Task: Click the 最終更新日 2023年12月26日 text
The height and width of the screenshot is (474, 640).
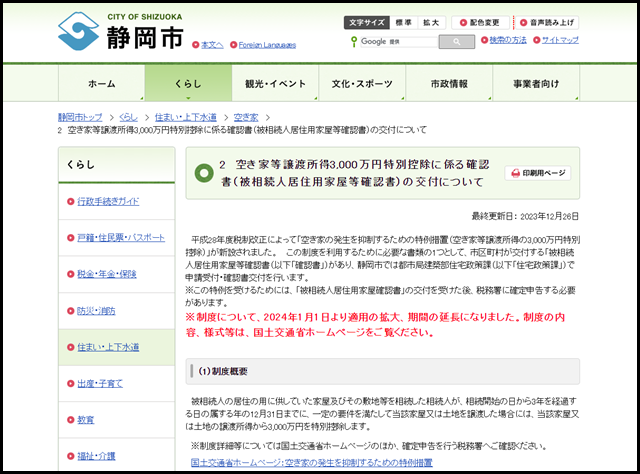Action: (x=525, y=216)
